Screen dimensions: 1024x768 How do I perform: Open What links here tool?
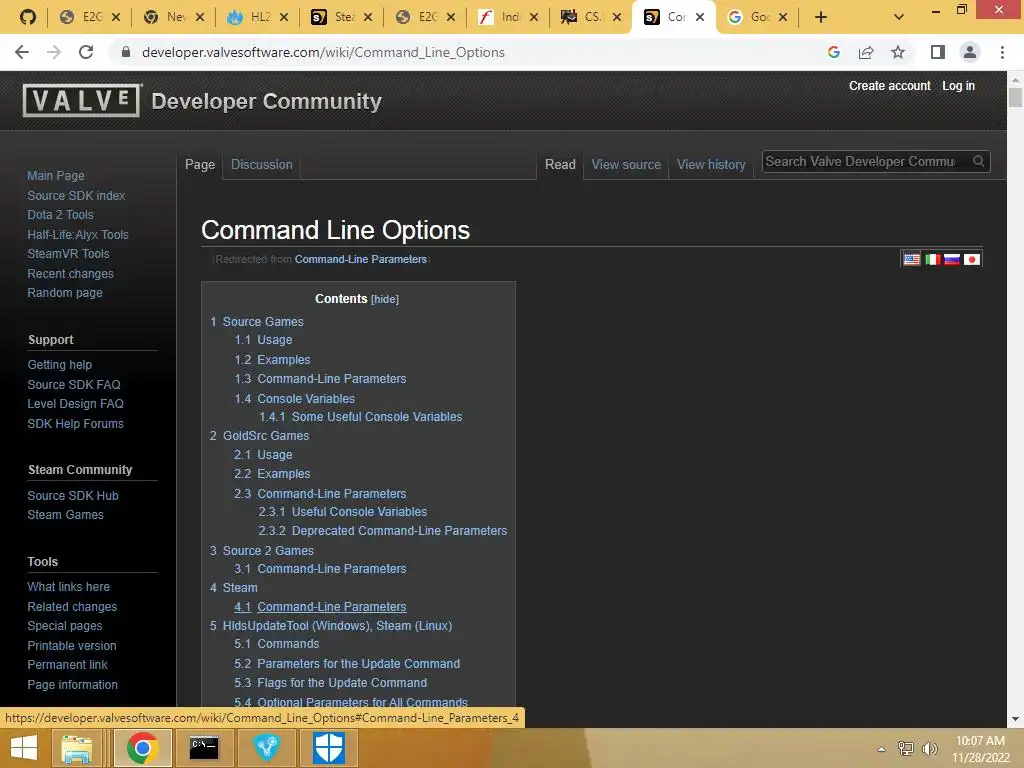pyautogui.click(x=69, y=586)
